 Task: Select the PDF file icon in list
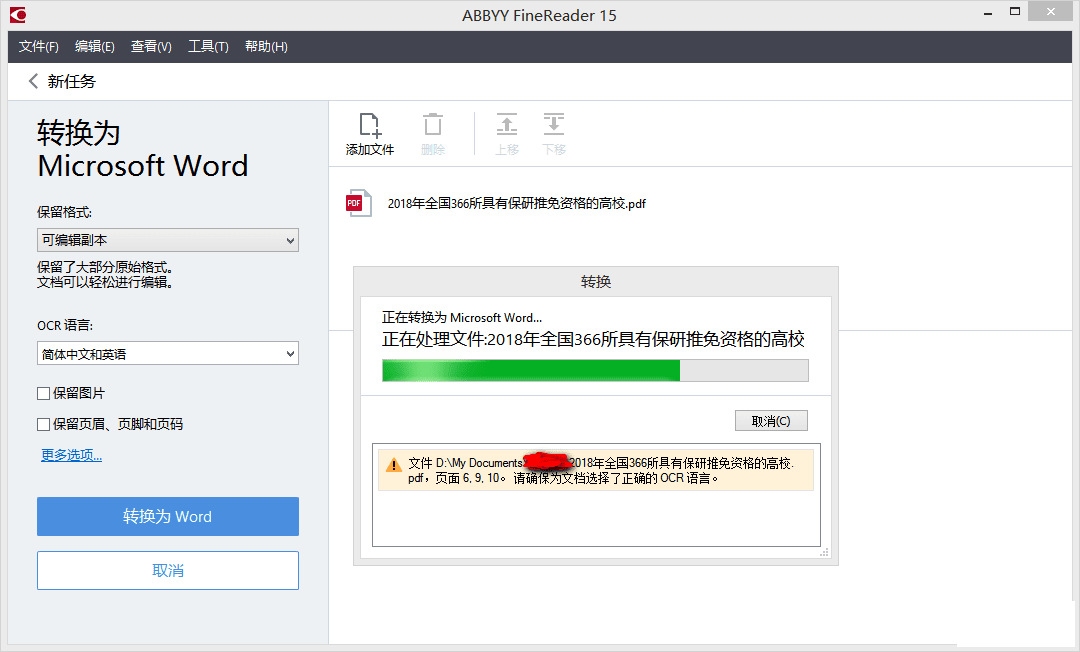coord(358,203)
